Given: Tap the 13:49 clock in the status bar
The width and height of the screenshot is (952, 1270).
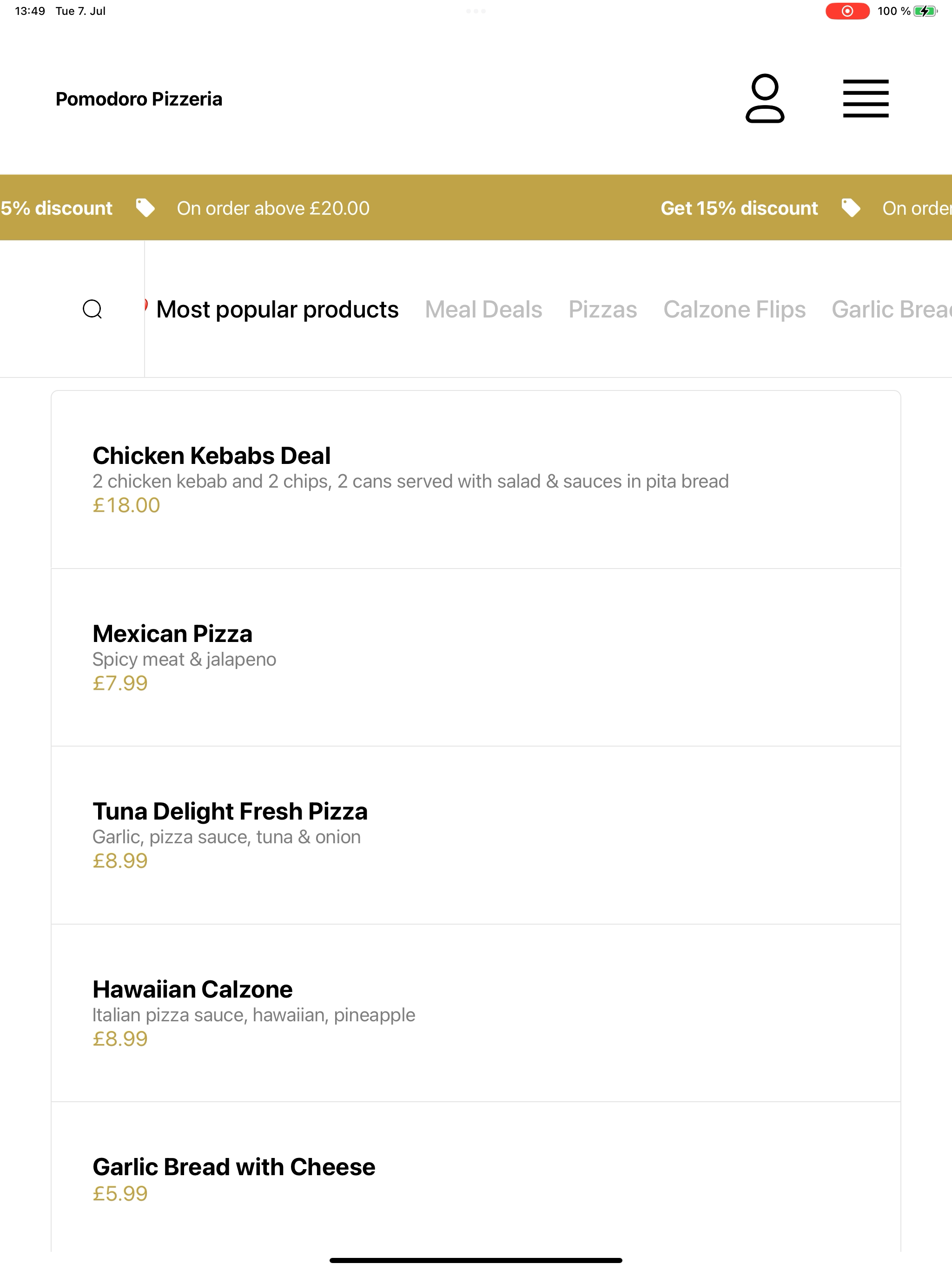Looking at the screenshot, I should click(x=30, y=11).
